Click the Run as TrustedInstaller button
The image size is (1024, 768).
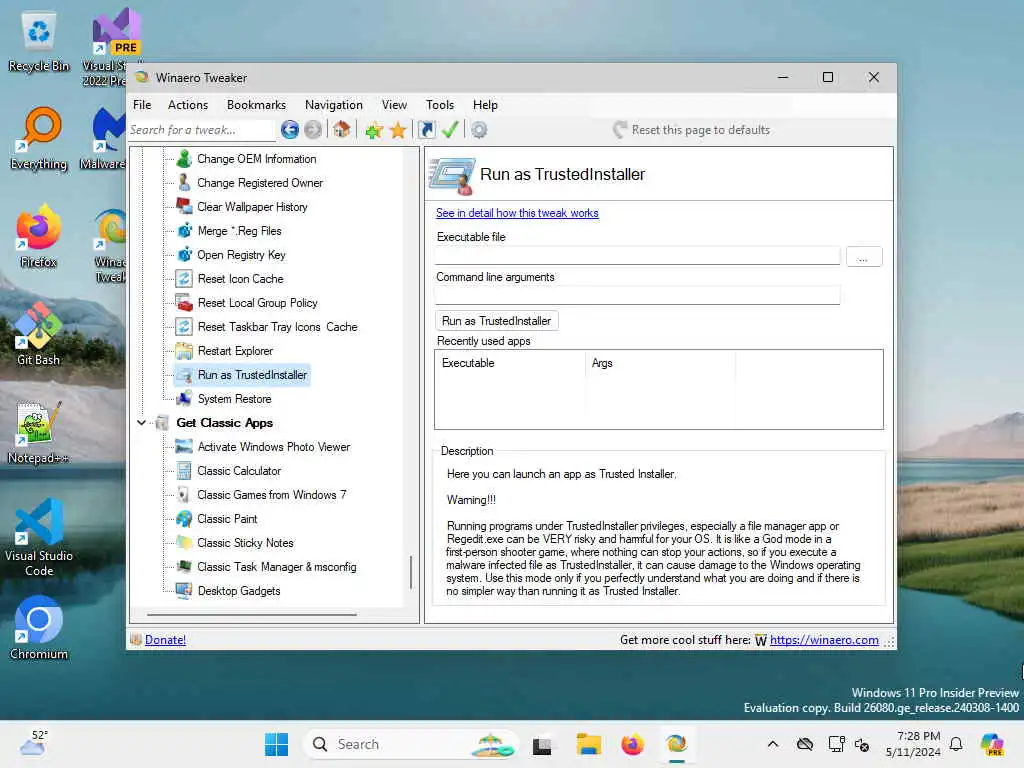pos(496,321)
